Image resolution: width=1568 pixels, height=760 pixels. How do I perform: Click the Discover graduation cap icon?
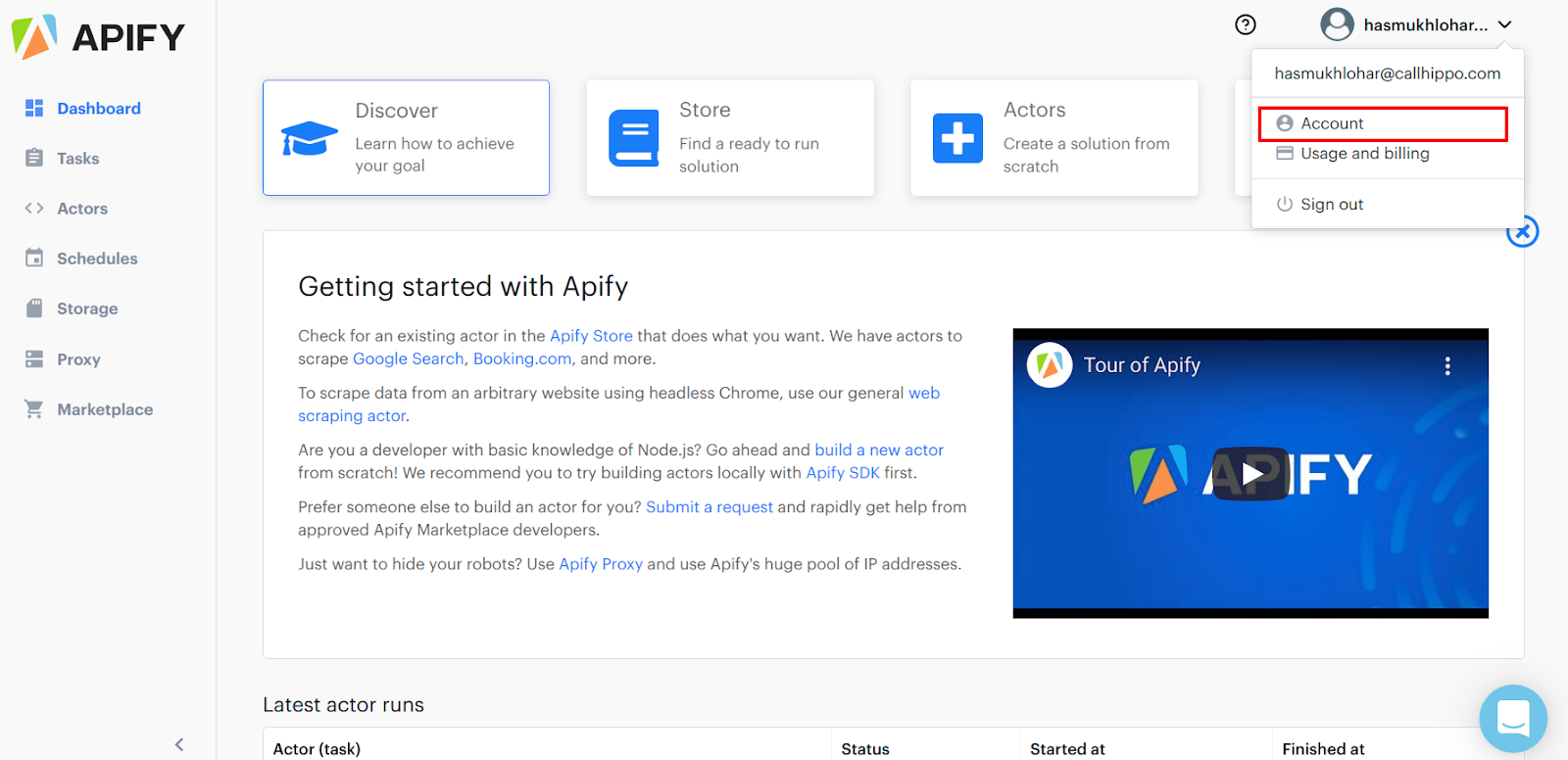[309, 138]
